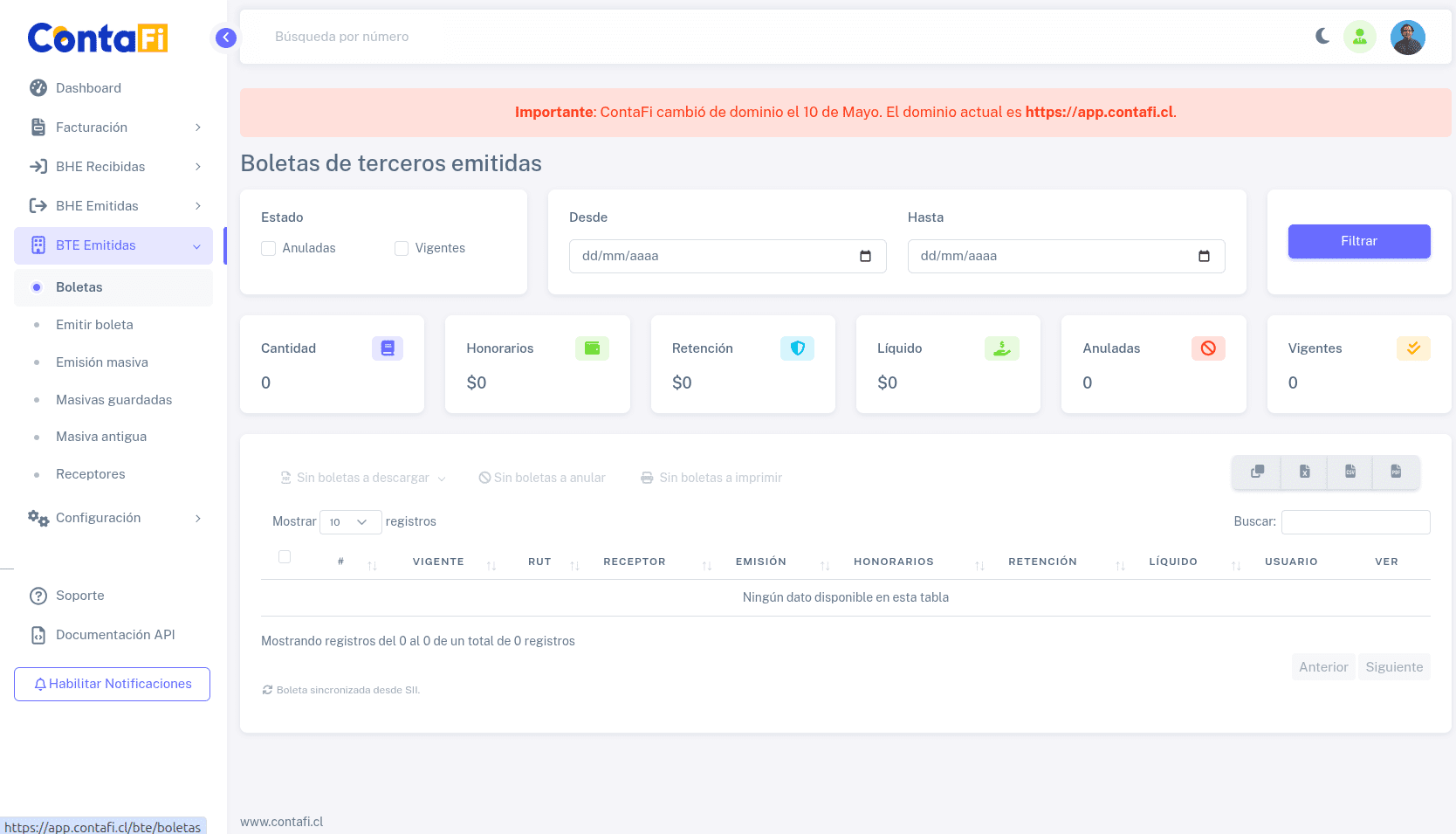Open the user profile avatar

(x=1407, y=38)
